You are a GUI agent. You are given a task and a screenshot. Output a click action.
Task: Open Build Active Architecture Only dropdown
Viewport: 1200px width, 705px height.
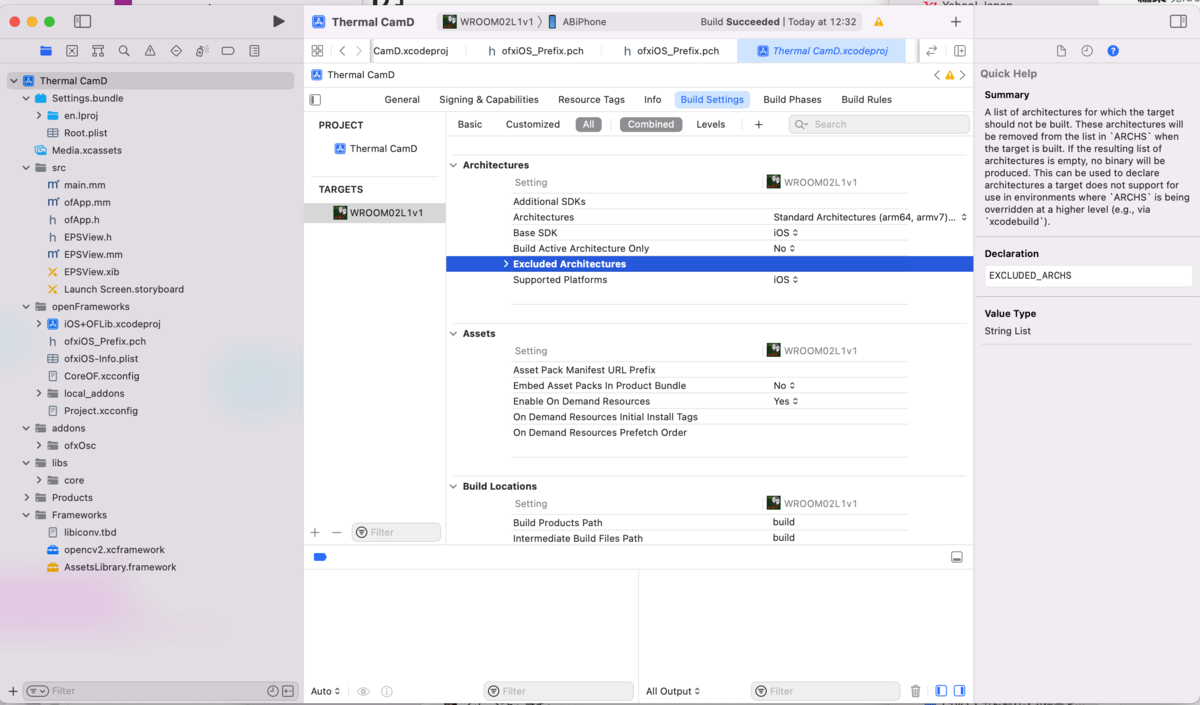785,249
